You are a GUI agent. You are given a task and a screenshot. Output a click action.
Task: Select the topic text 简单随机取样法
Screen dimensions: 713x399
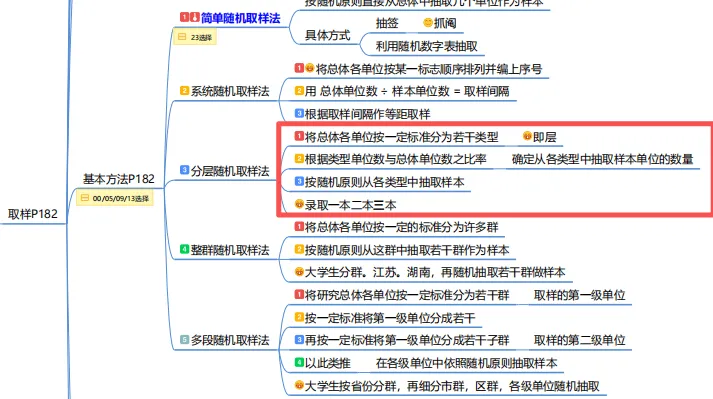241,18
